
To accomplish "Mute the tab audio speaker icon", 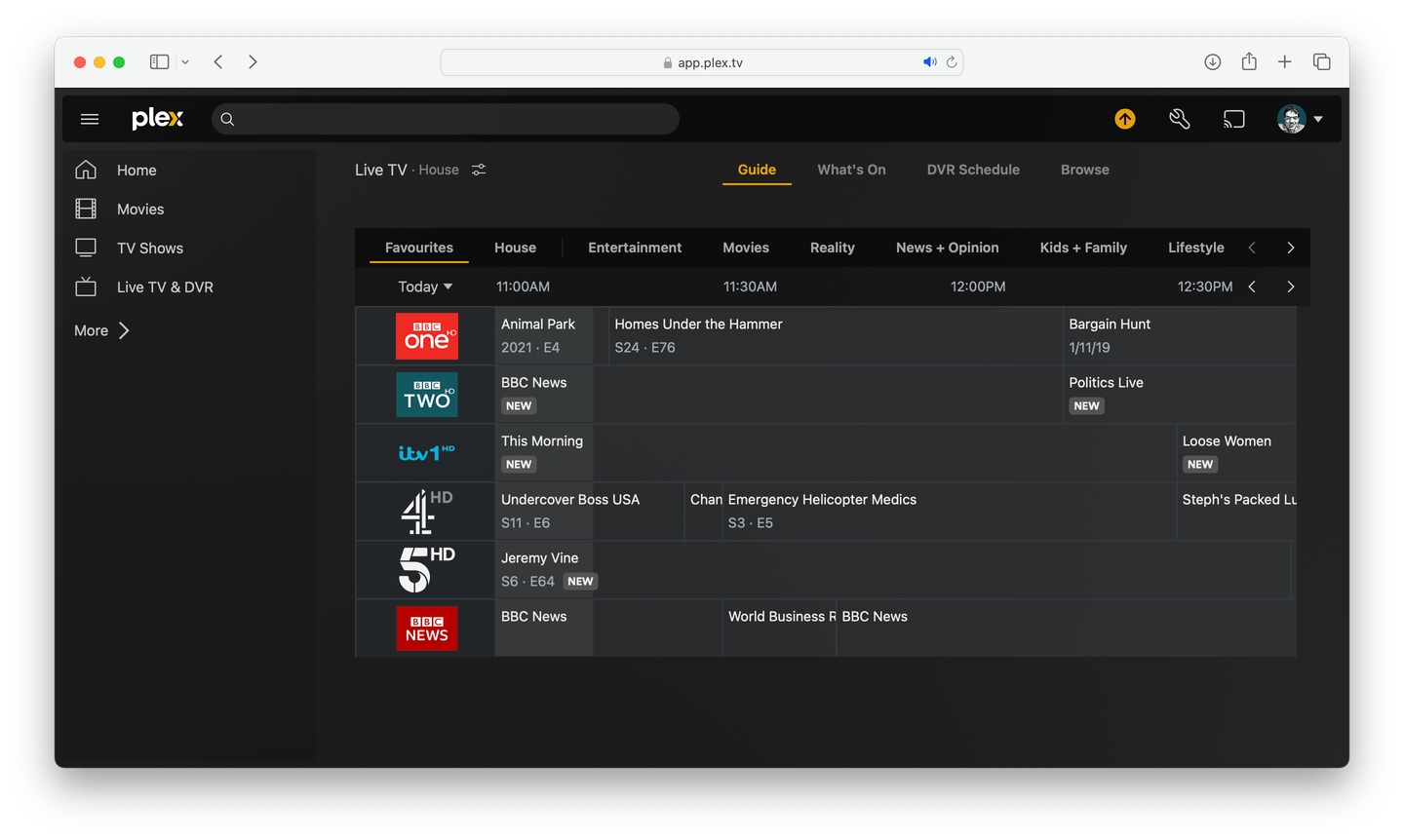I will click(x=929, y=62).
